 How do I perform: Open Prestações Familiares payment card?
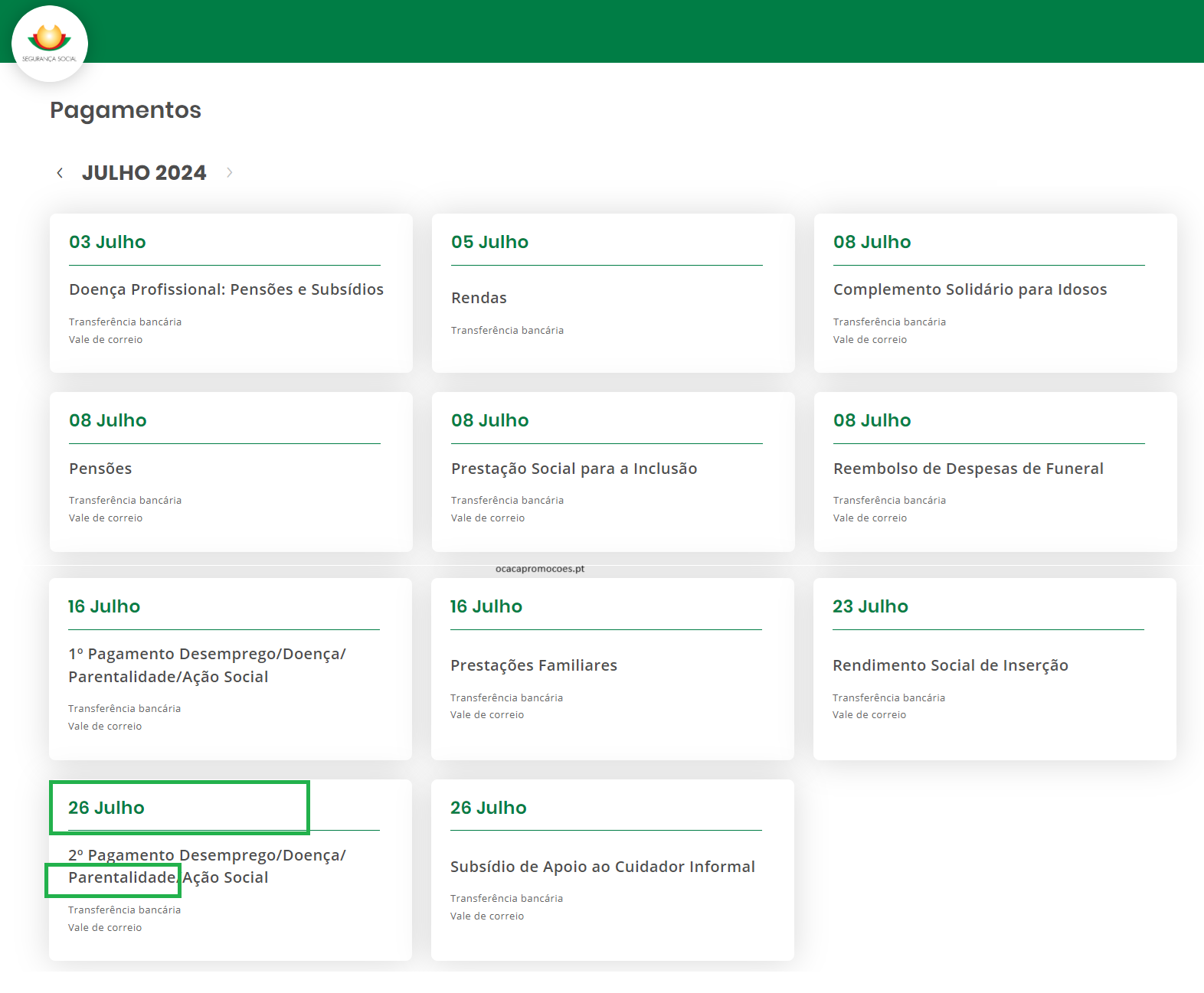point(533,665)
